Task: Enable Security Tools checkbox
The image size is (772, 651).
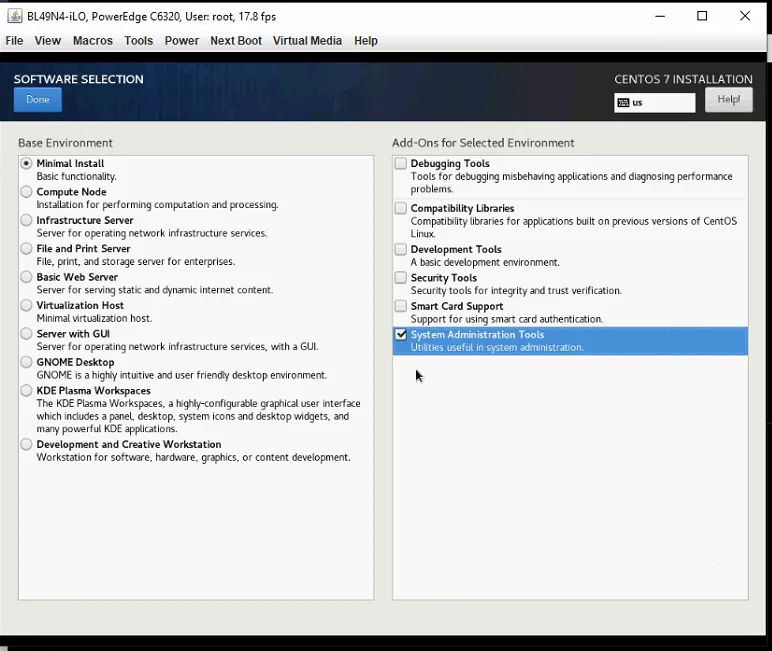Action: click(x=401, y=278)
